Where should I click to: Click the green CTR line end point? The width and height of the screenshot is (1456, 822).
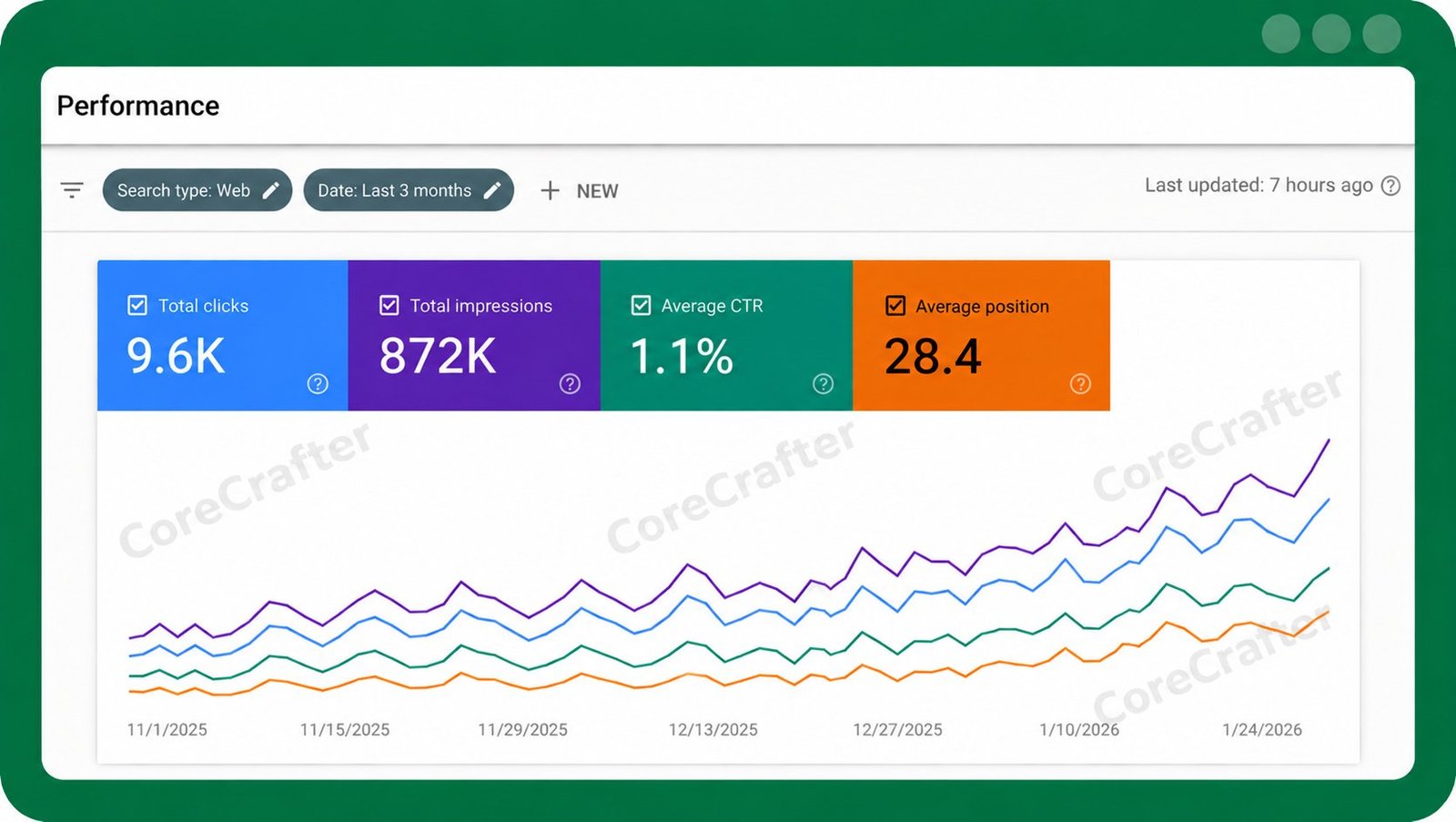[1329, 569]
